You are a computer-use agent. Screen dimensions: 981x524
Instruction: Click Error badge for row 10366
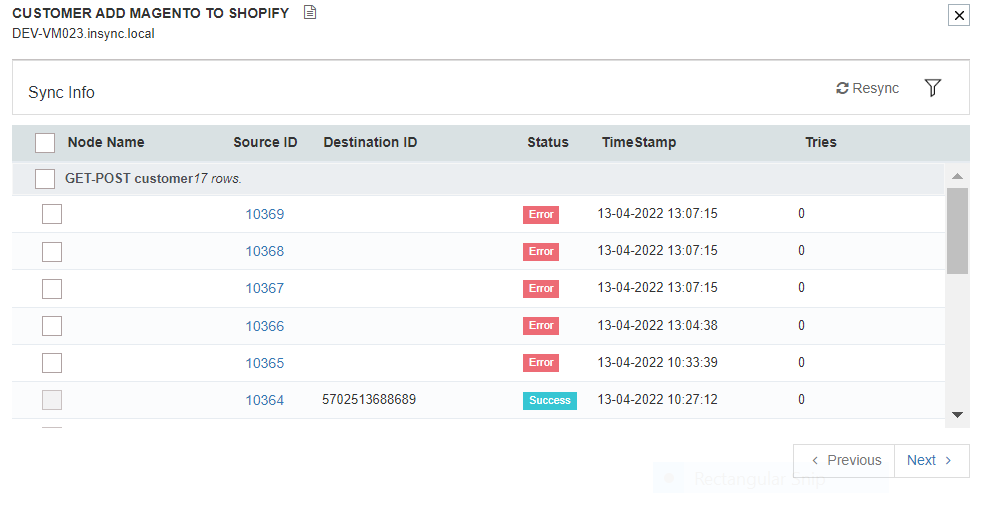pos(541,325)
